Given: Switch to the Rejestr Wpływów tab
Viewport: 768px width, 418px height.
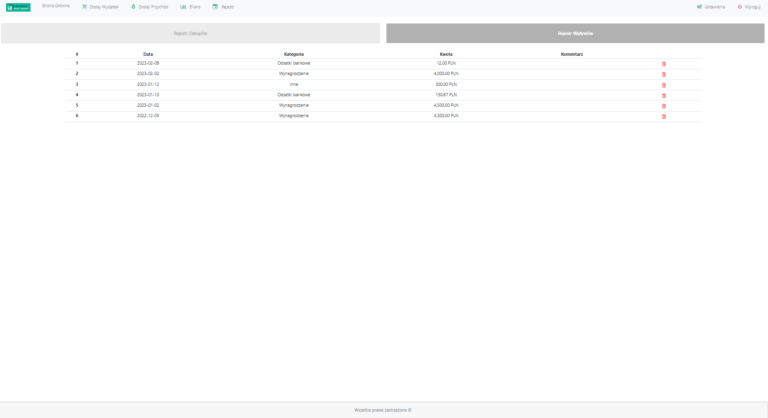Looking at the screenshot, I should pos(575,33).
